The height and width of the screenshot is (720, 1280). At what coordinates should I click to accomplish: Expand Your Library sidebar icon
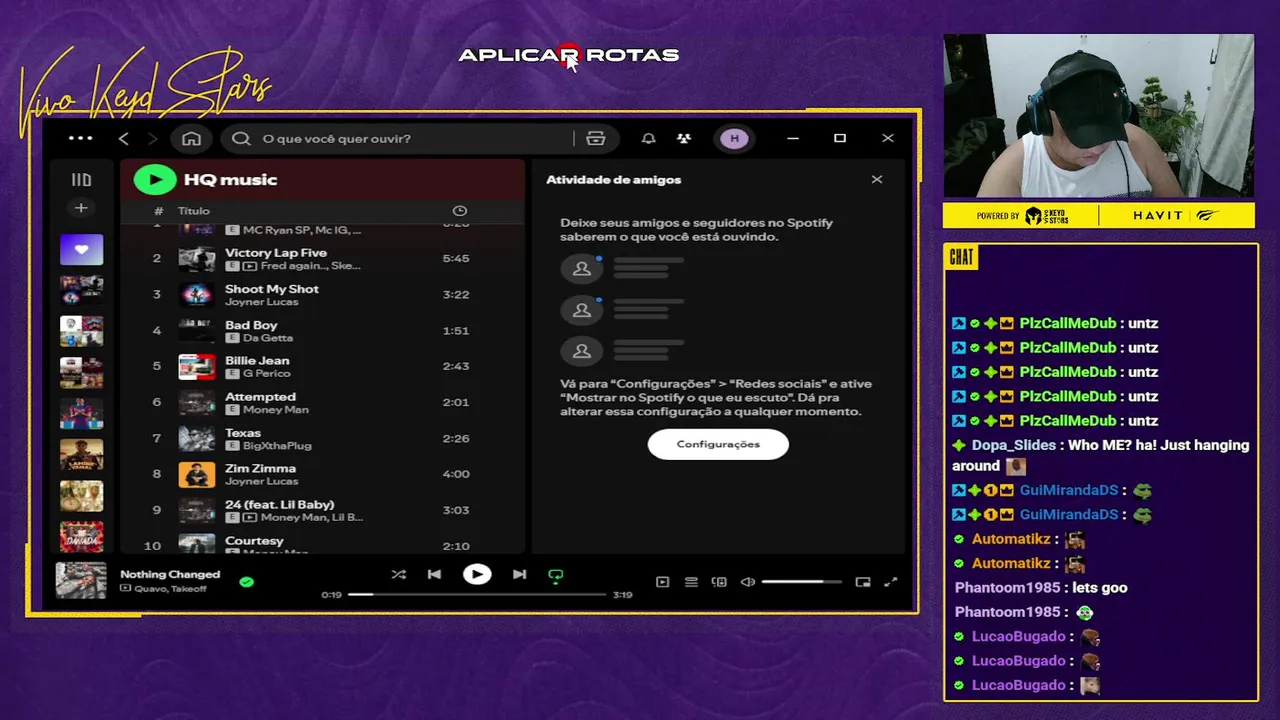point(81,180)
